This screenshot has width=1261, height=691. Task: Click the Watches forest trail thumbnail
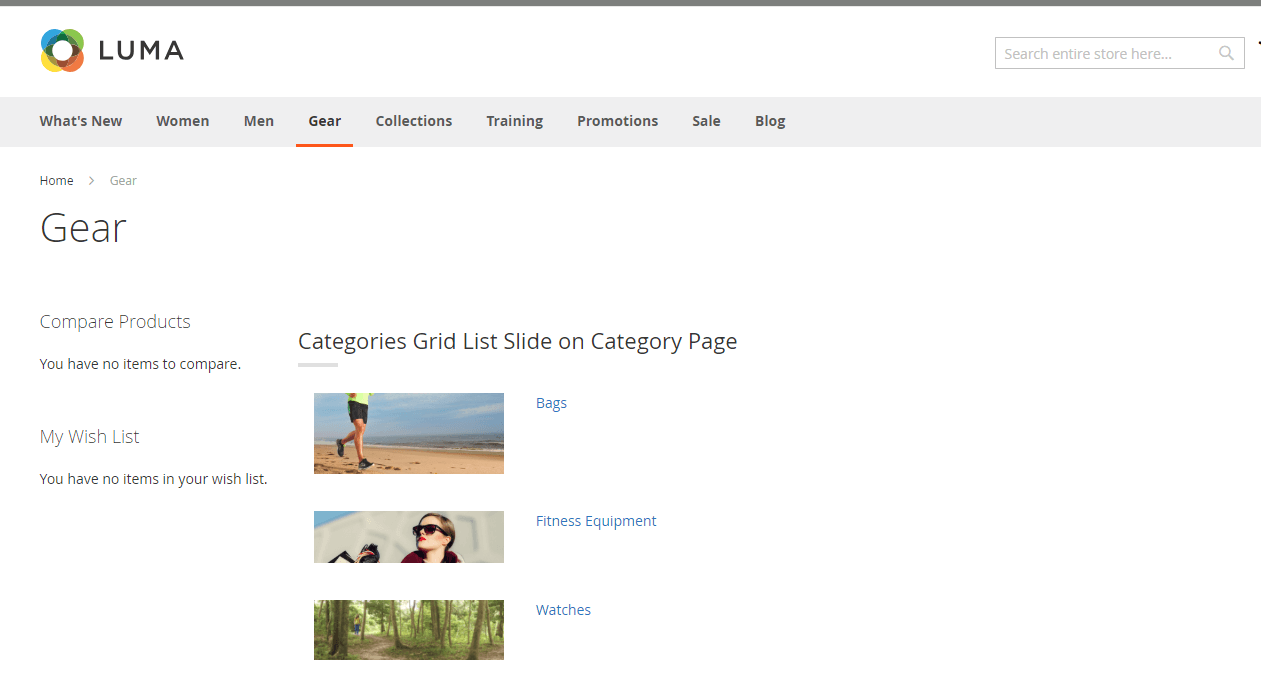coord(409,630)
